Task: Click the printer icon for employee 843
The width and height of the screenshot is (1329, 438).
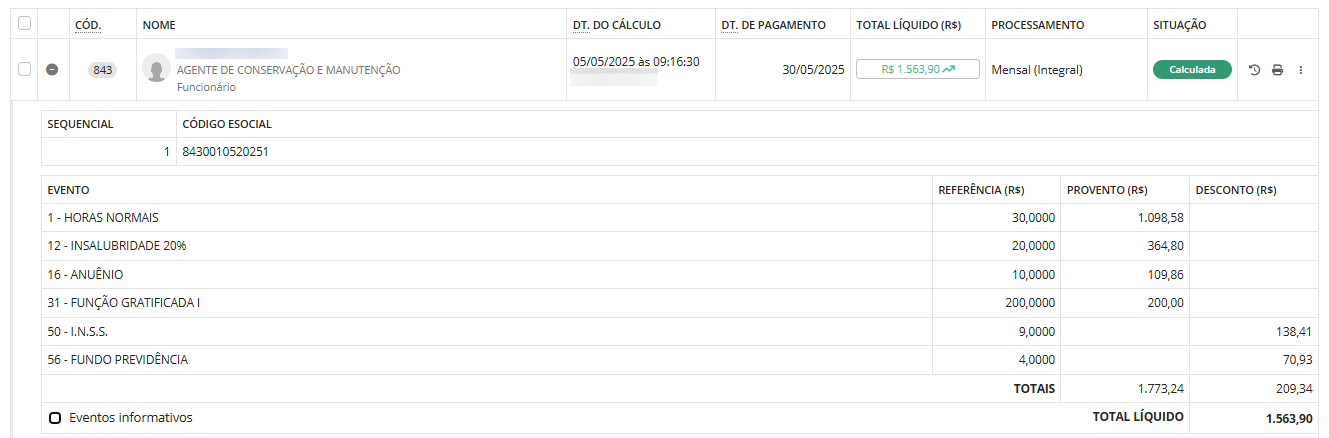Action: click(1277, 70)
